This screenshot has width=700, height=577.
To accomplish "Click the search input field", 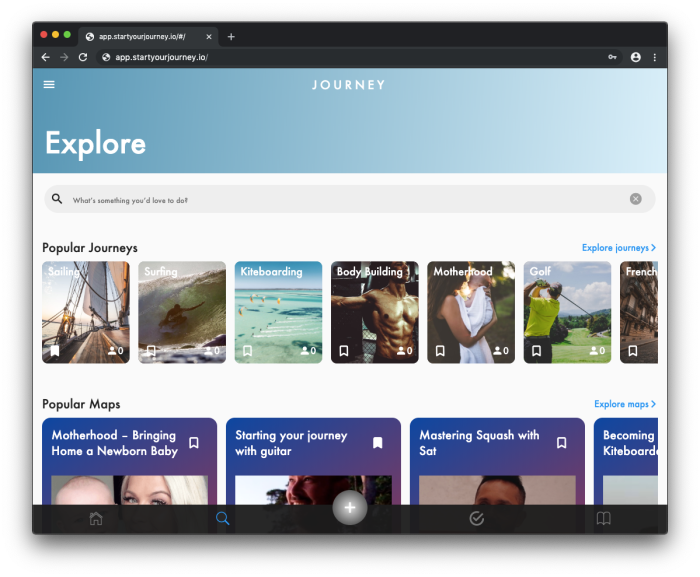I will (340, 199).
